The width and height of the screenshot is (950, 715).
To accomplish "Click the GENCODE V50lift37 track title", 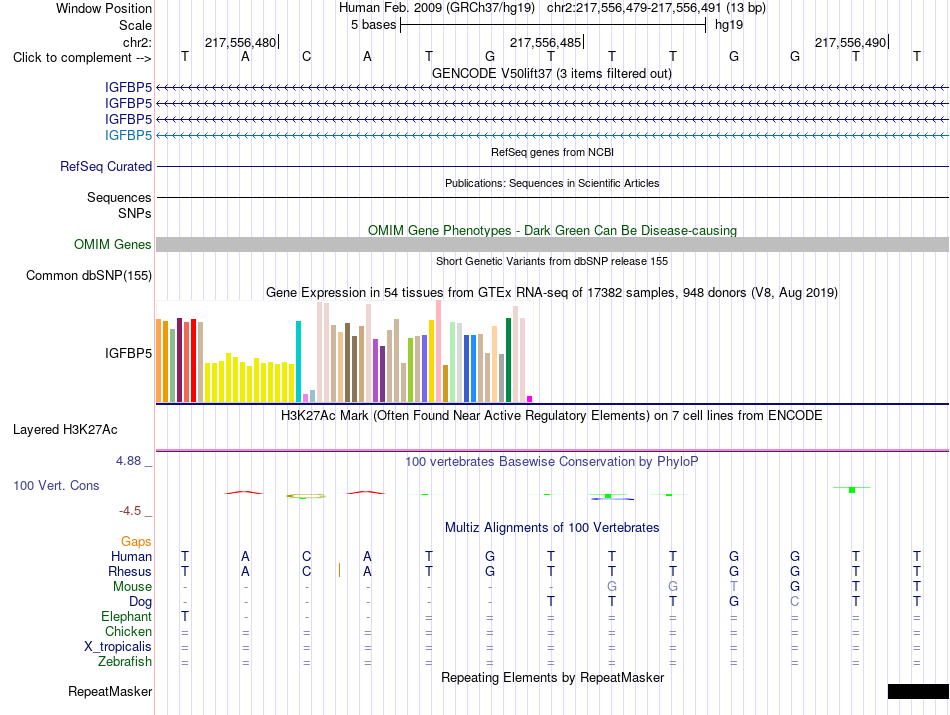I will [552, 73].
